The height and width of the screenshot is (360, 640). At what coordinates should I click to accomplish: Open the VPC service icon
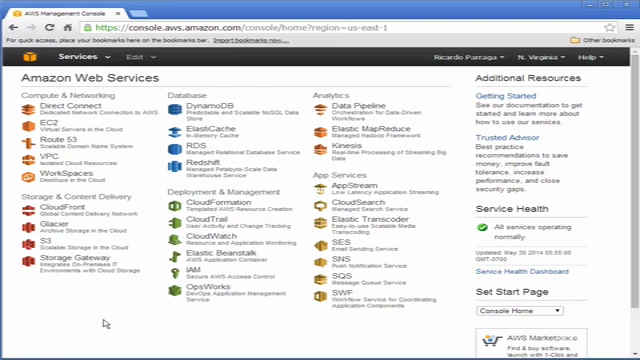[x=28, y=160]
